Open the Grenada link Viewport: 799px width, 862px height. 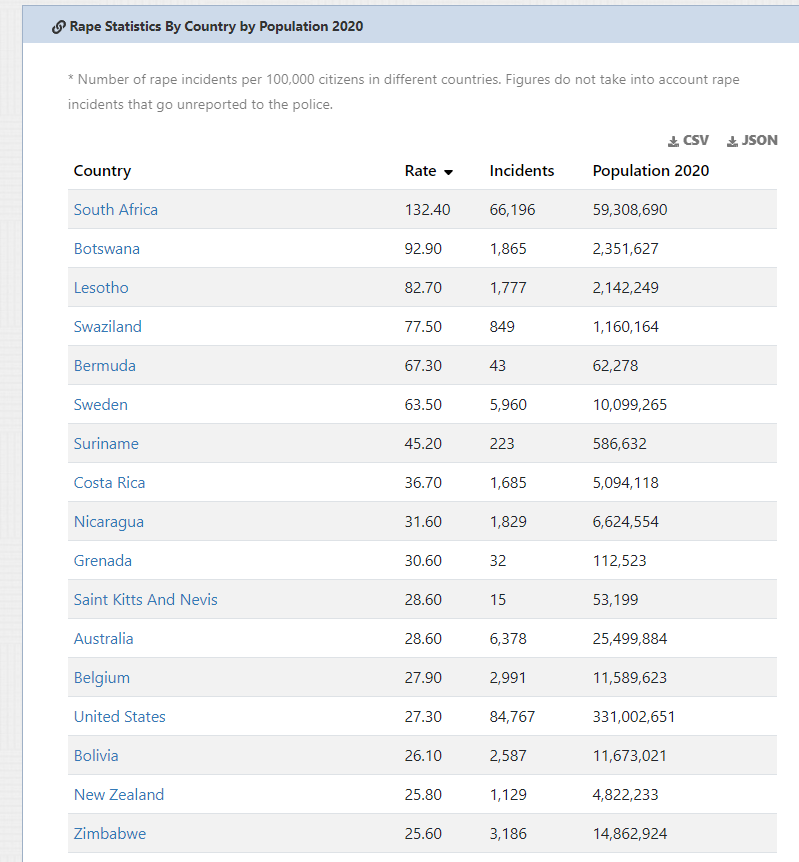point(103,561)
